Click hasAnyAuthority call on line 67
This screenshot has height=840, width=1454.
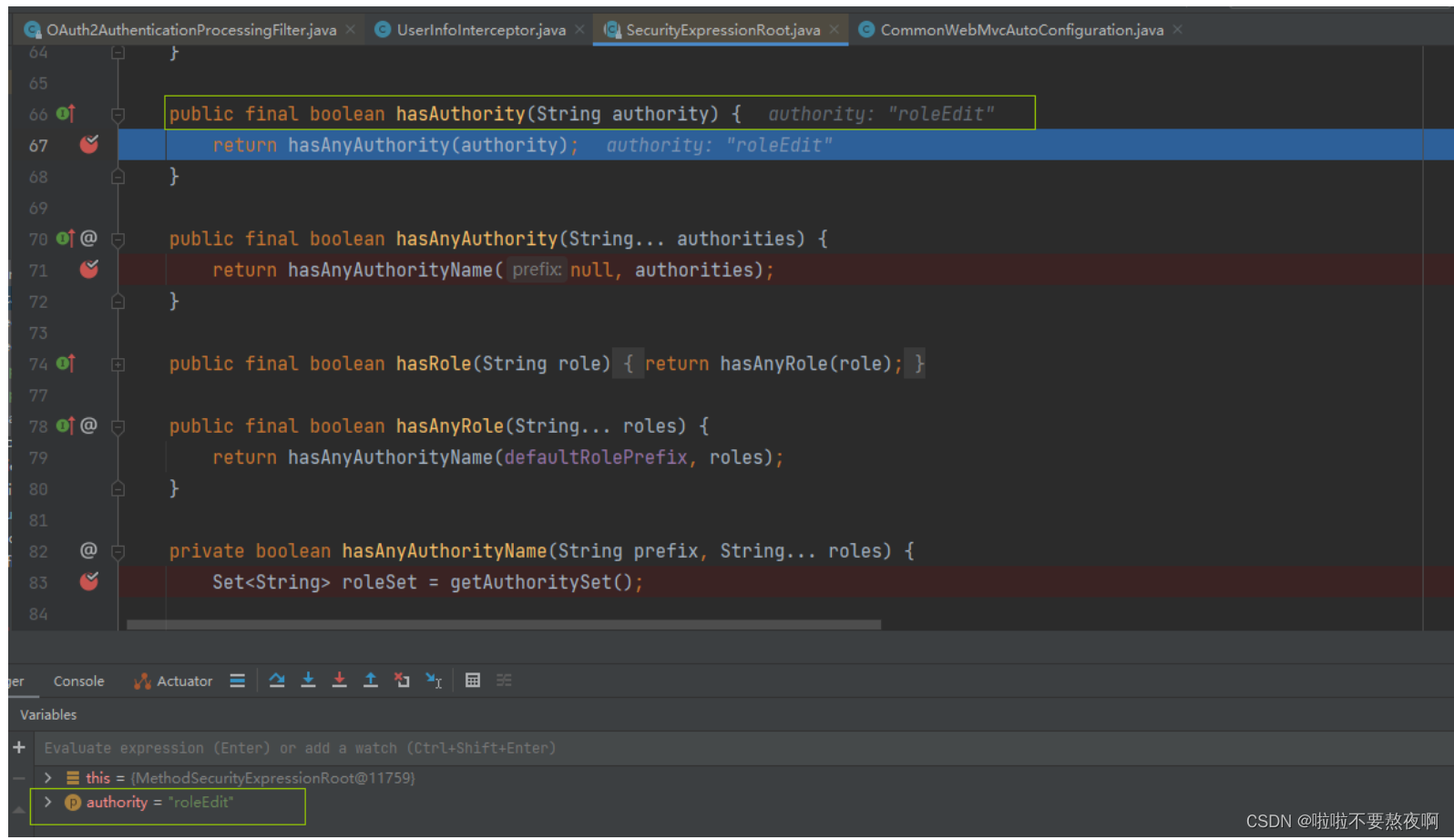tap(369, 145)
